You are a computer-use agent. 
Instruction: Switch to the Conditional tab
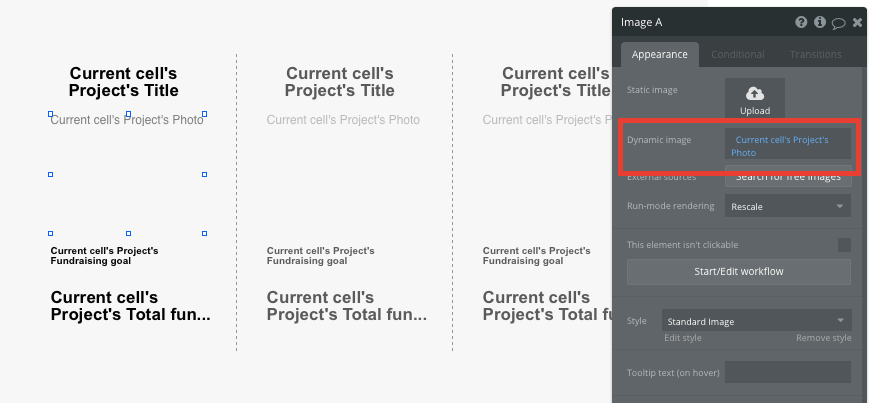tap(738, 54)
